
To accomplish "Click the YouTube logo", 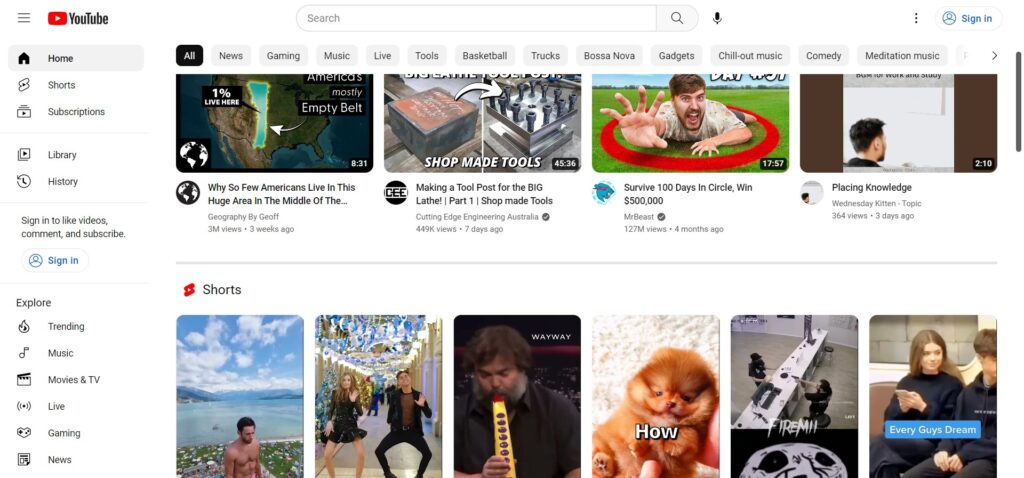I will (78, 18).
